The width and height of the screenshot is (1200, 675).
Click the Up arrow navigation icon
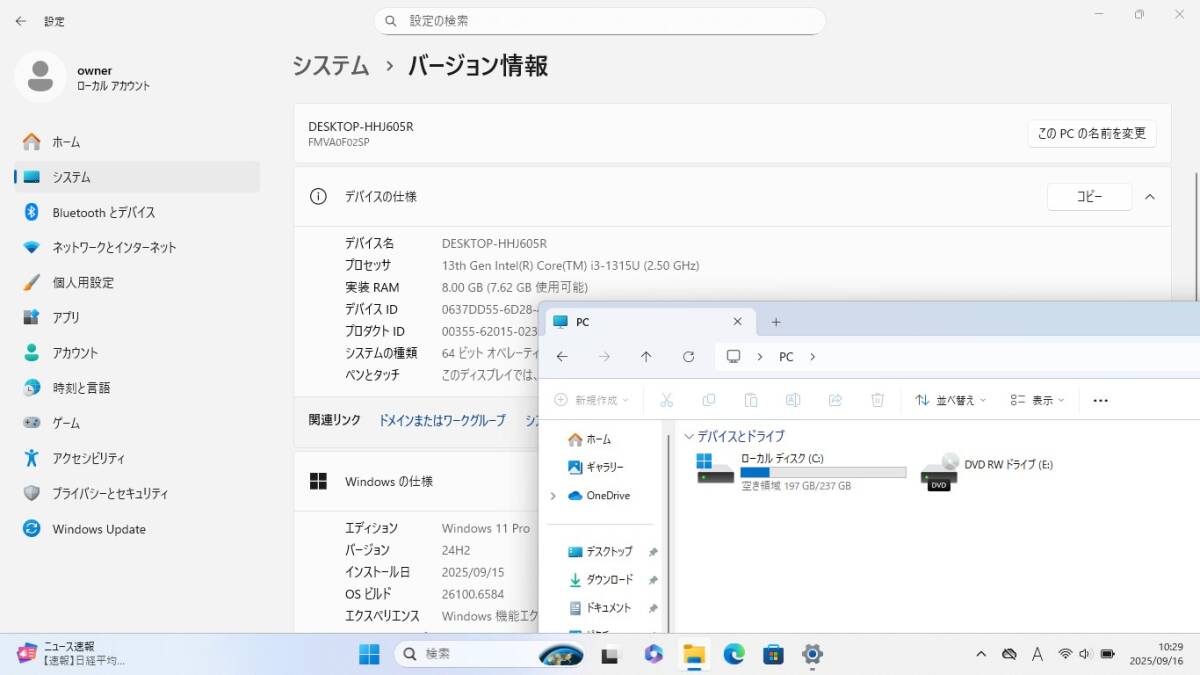point(646,357)
